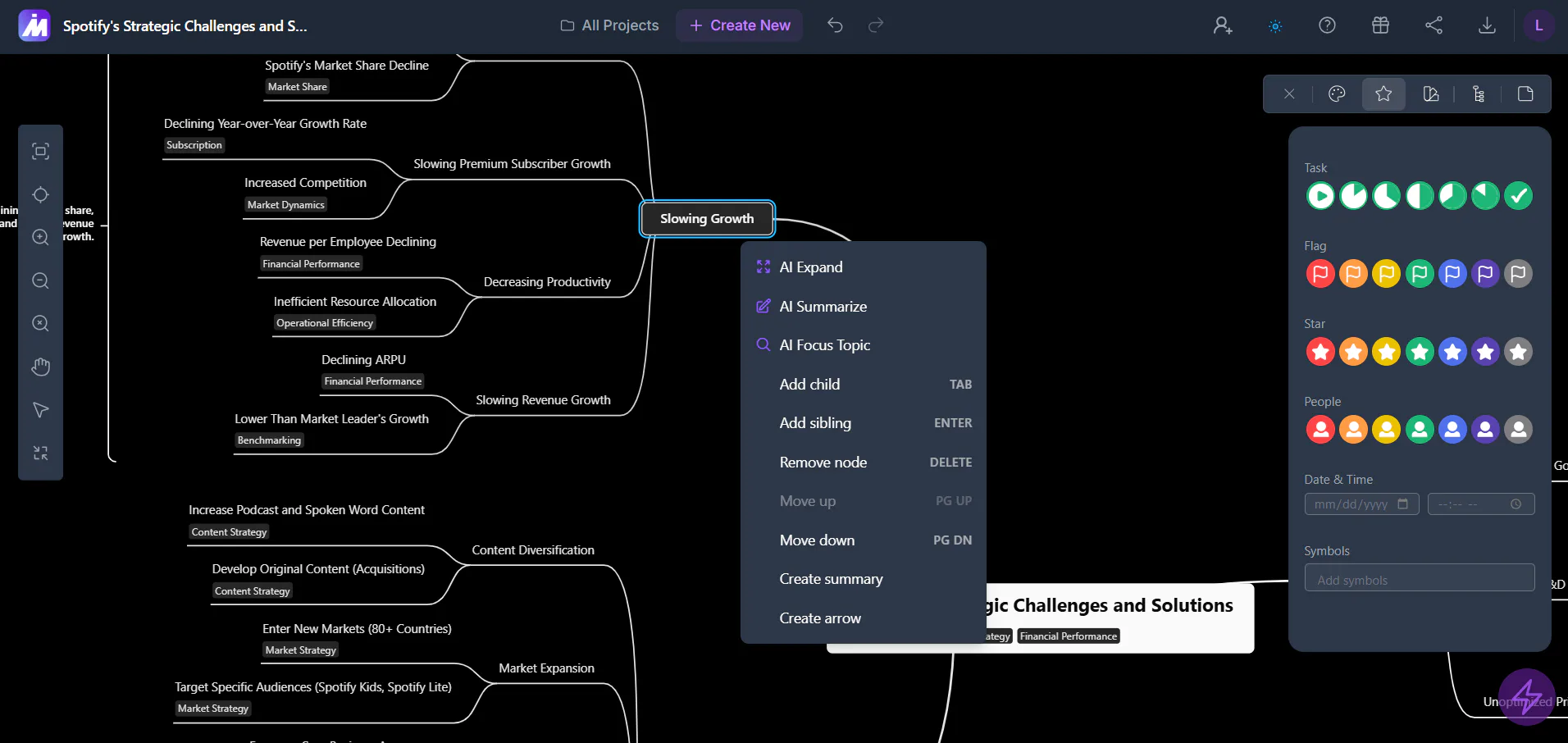Click the collapse arrows icon in left toolbar
Screen dimensions: 1568x743
[x=40, y=453]
